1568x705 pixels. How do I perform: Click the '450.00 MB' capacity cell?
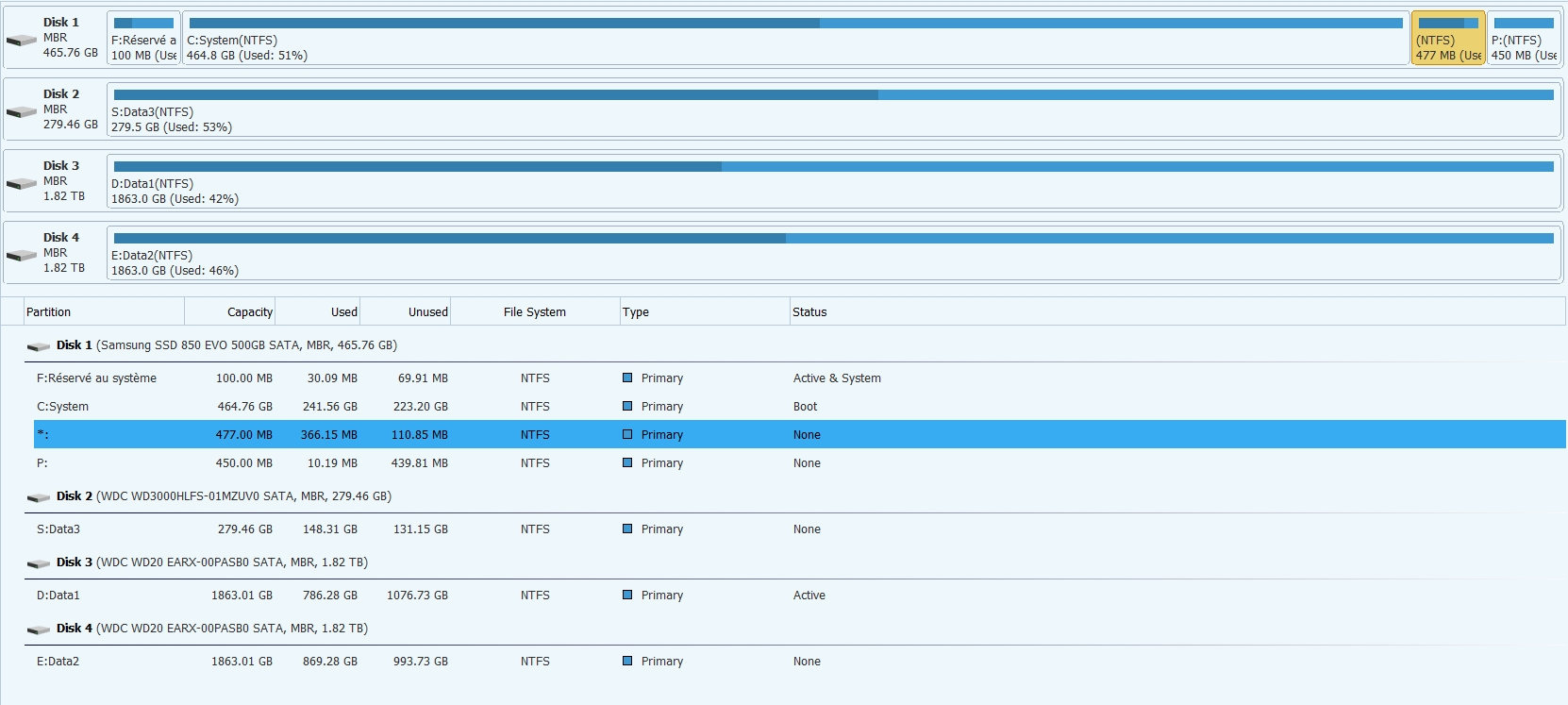tap(244, 463)
